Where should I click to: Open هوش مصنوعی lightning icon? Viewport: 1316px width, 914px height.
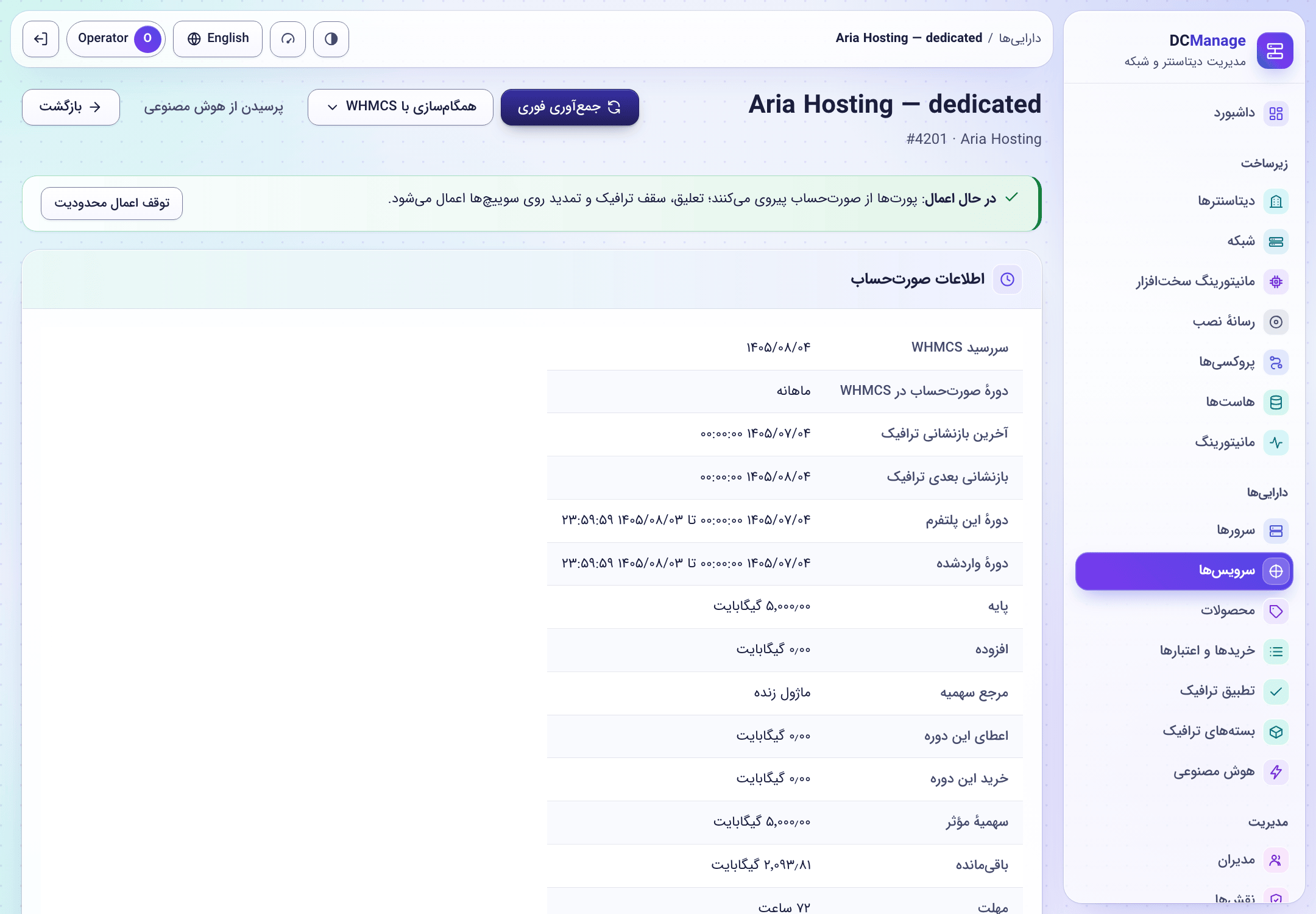[1276, 772]
